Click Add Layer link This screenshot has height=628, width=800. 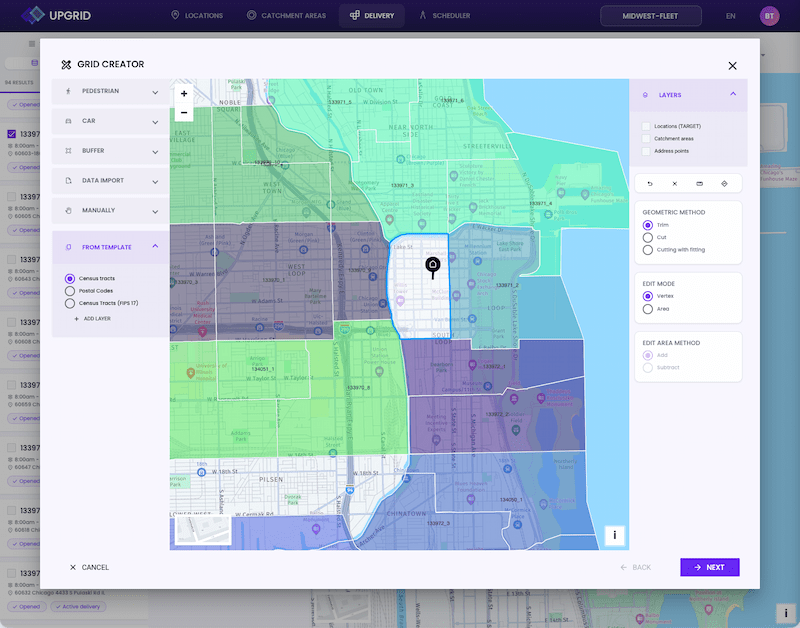tap(93, 319)
